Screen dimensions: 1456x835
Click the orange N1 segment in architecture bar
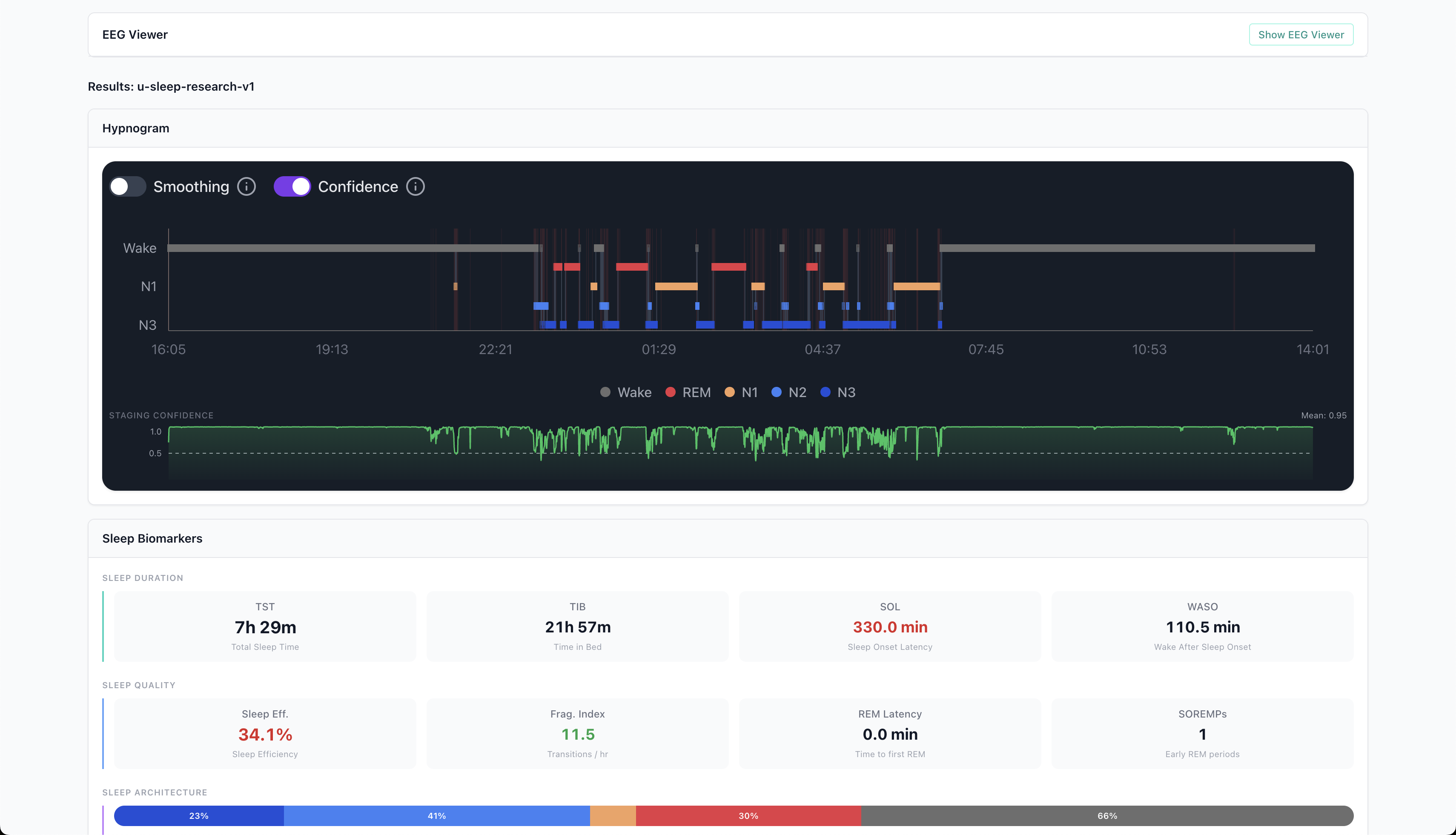coord(612,815)
